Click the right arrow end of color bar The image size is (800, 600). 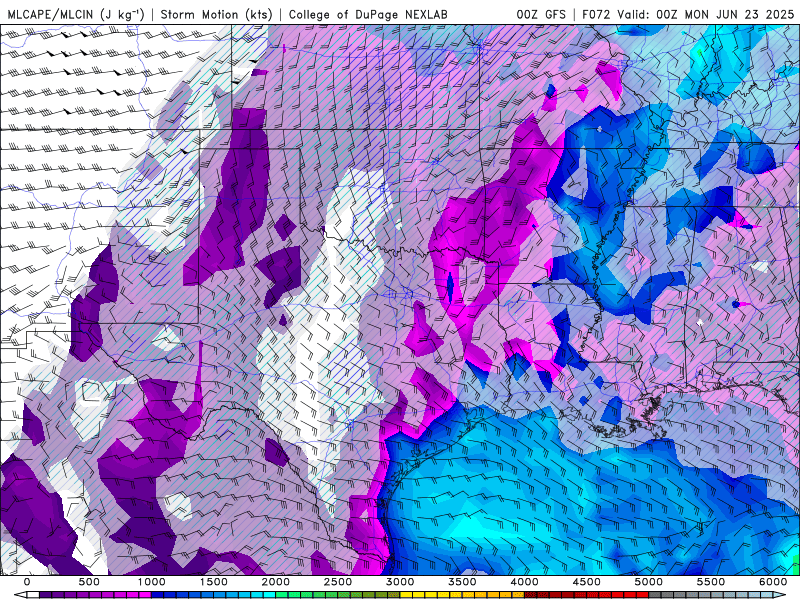(x=779, y=595)
